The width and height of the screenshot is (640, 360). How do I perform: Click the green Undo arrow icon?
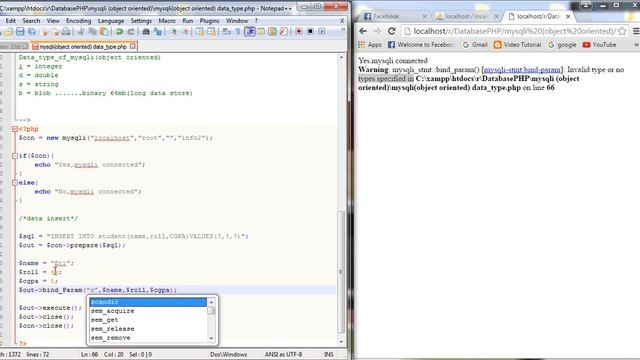tap(119, 31)
